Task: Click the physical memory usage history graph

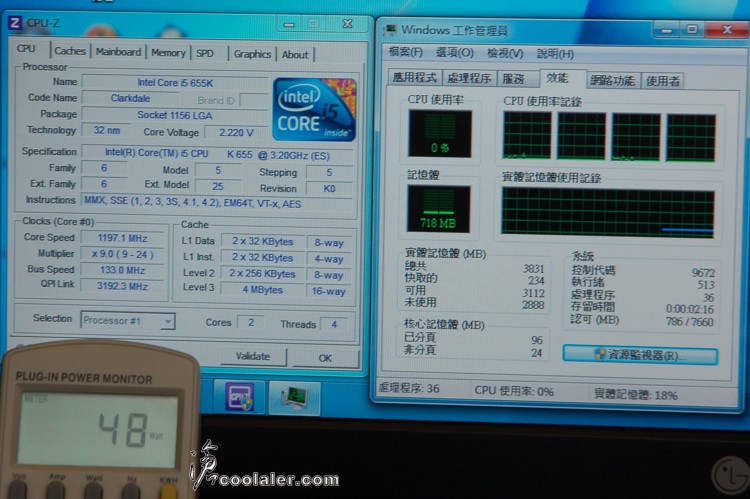Action: pos(607,213)
